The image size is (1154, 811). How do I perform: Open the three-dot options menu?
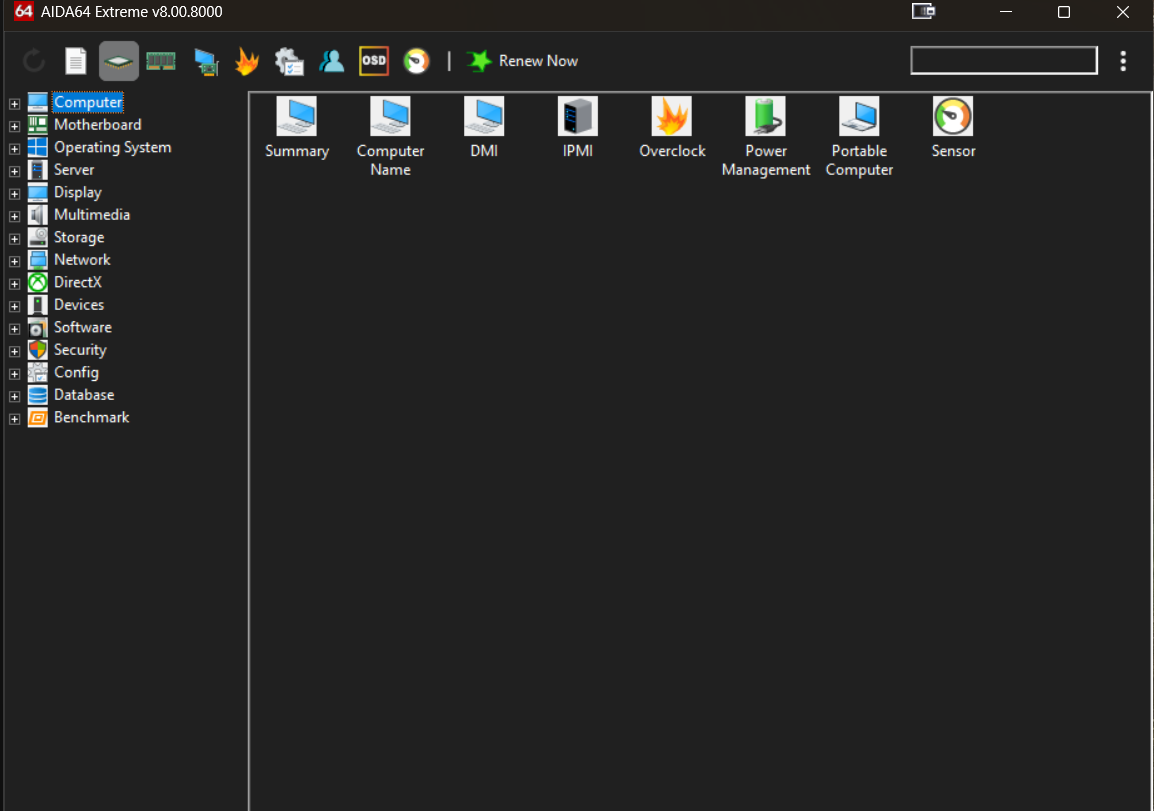(1123, 61)
